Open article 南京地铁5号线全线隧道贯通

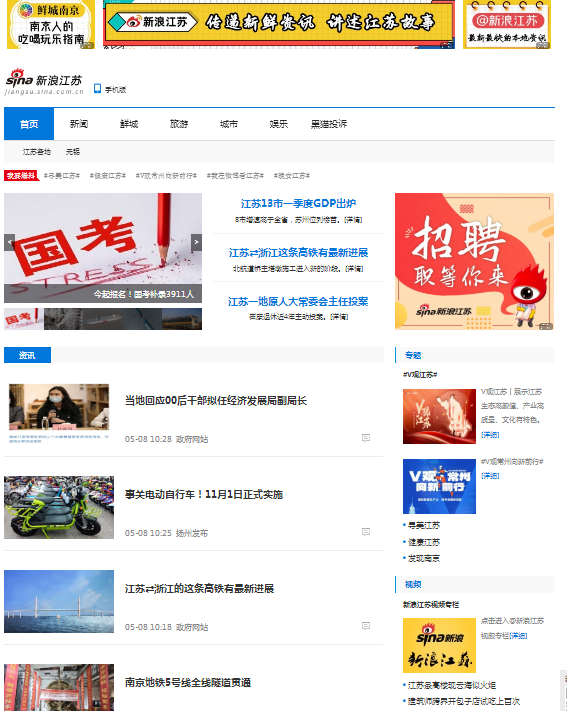coord(188,682)
